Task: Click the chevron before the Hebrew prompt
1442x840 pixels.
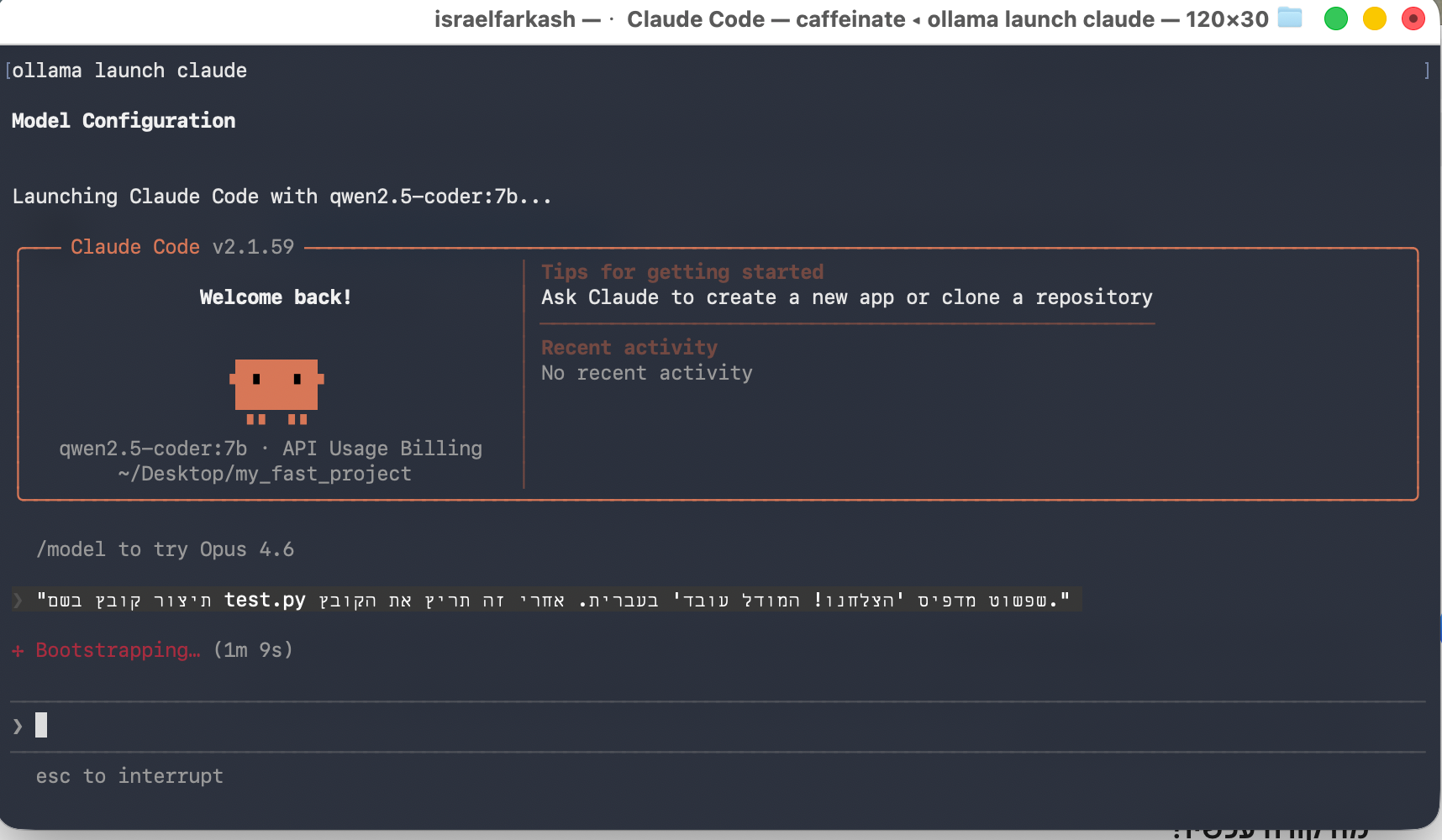Action: pos(18,600)
